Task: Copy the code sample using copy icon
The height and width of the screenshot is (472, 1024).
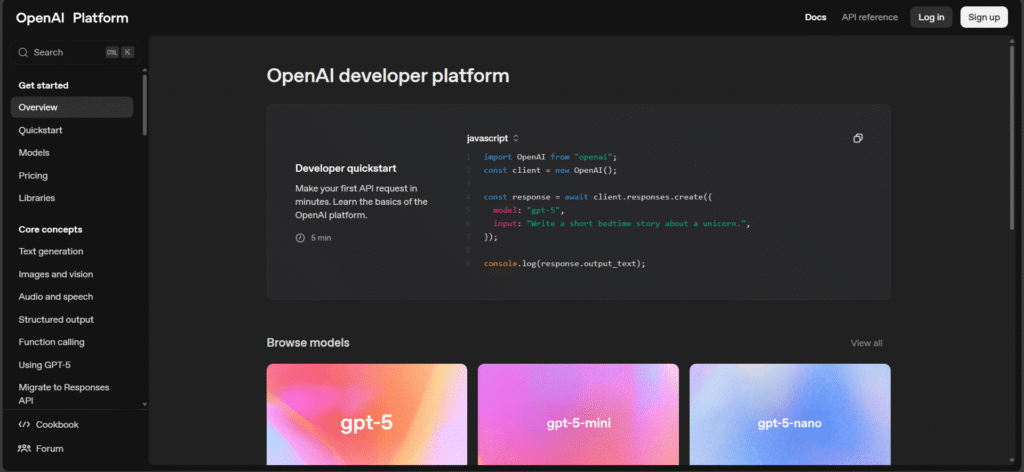Action: 858,138
